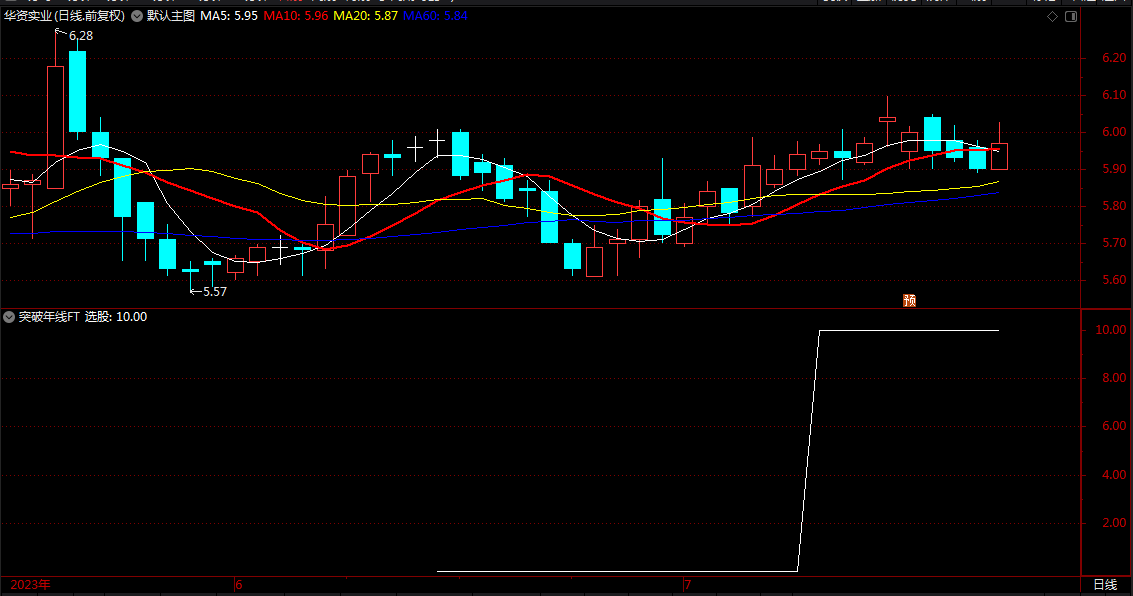Viewport: 1133px width, 596px height.
Task: Select the red MA10: 5.96 label
Action: pyautogui.click(x=296, y=16)
